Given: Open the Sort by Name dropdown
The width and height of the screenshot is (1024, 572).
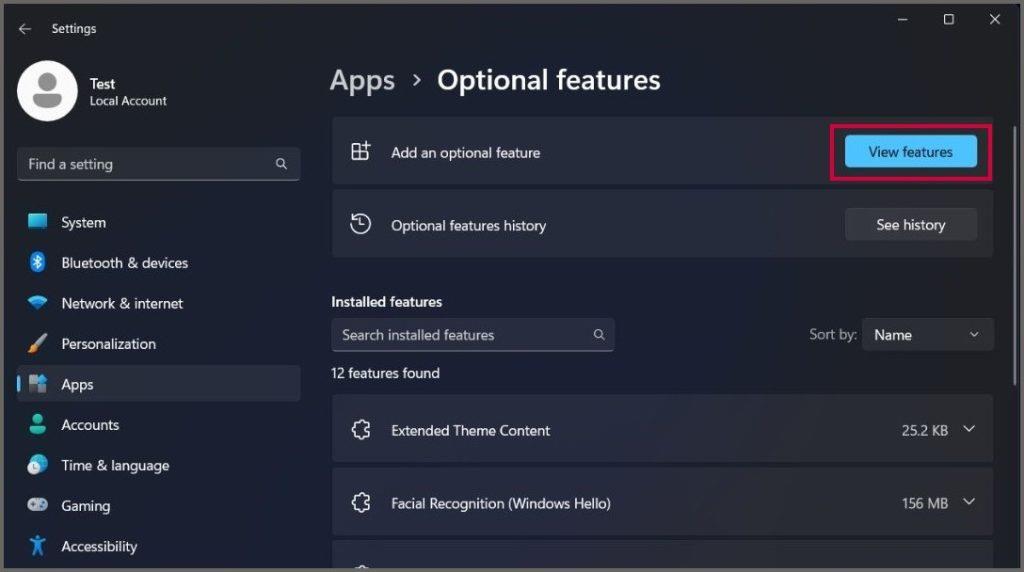Looking at the screenshot, I should click(927, 334).
